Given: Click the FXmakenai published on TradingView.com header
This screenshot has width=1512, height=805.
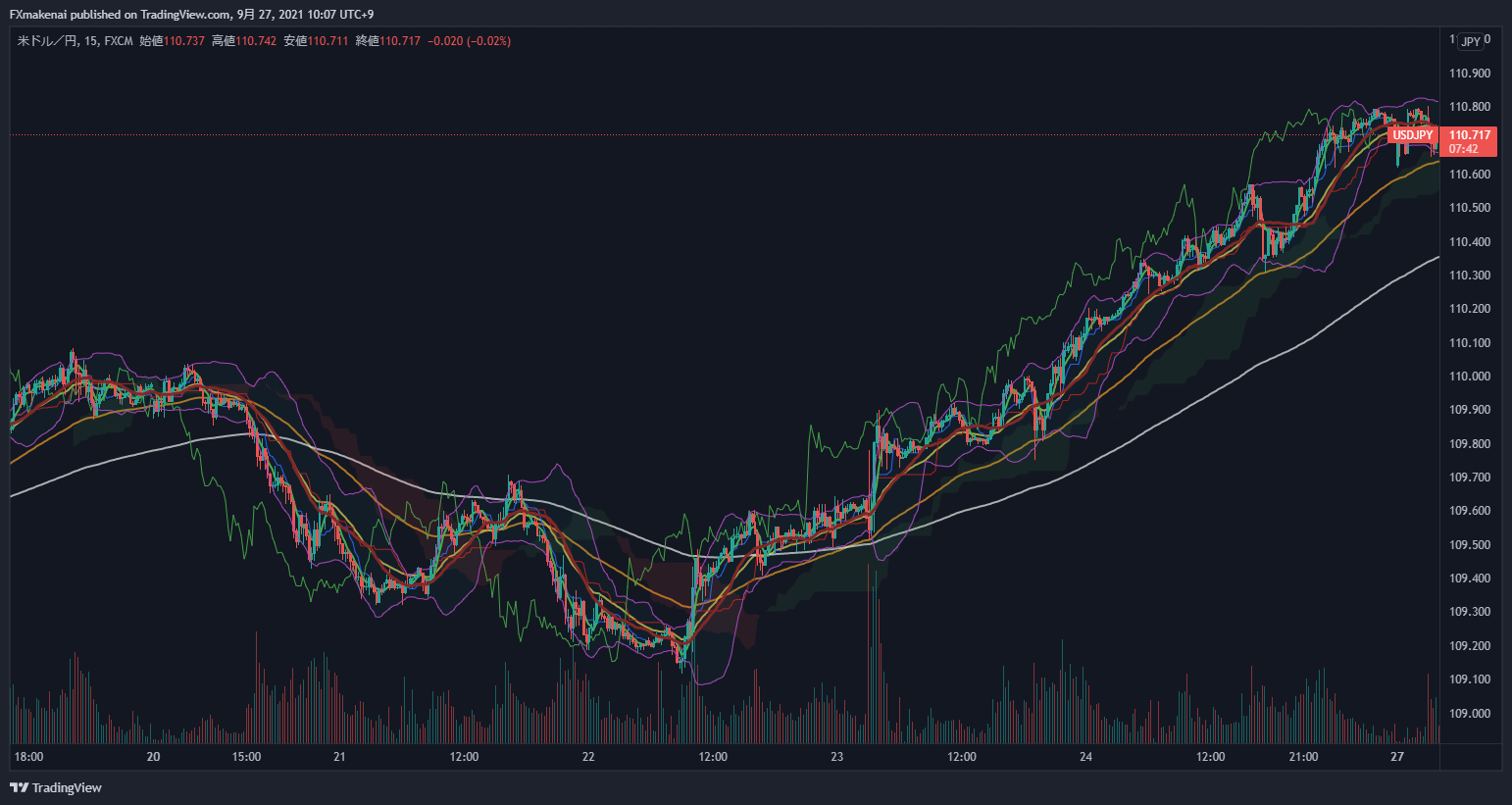Looking at the screenshot, I should pyautogui.click(x=191, y=15).
